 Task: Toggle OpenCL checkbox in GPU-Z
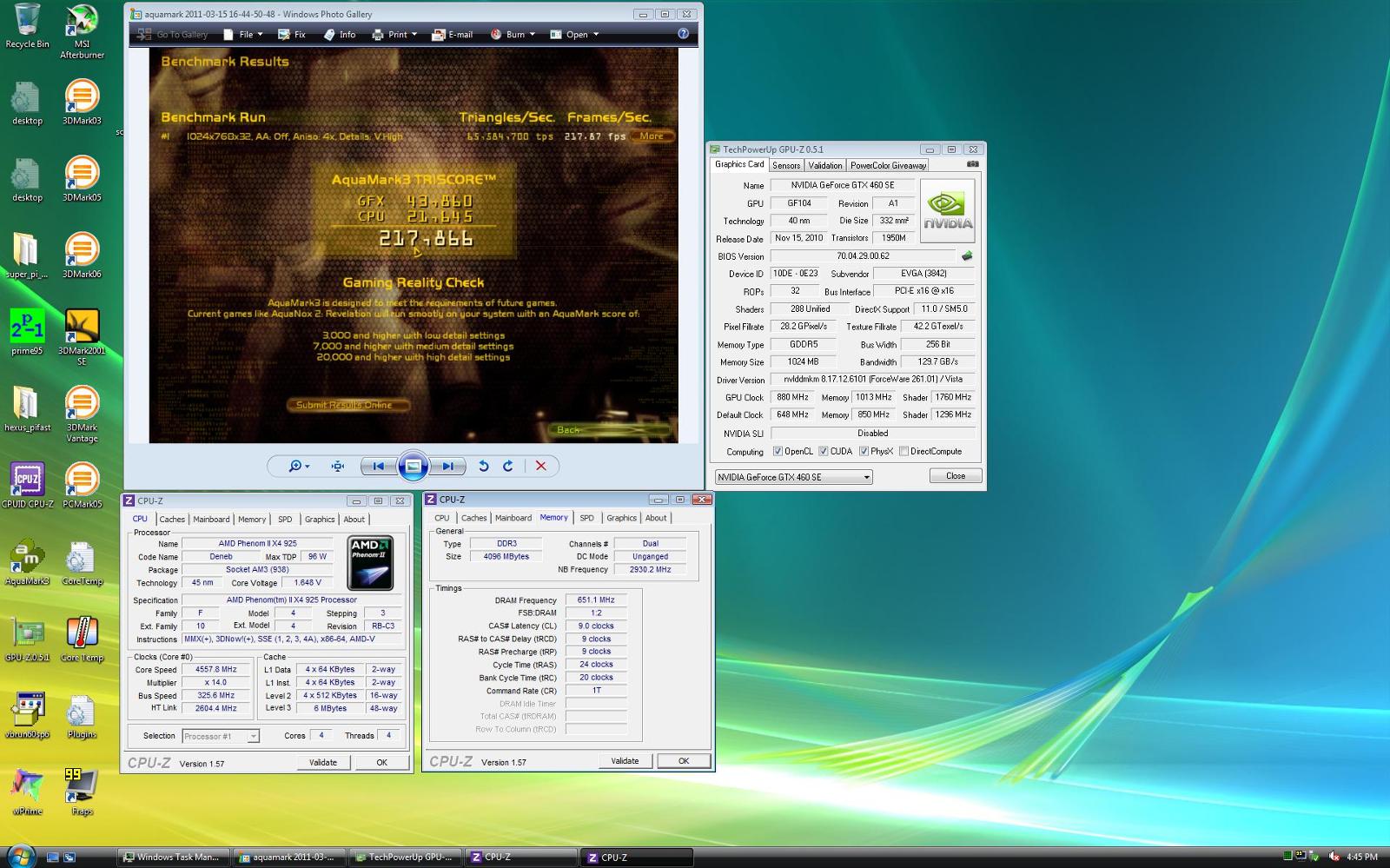click(x=778, y=452)
